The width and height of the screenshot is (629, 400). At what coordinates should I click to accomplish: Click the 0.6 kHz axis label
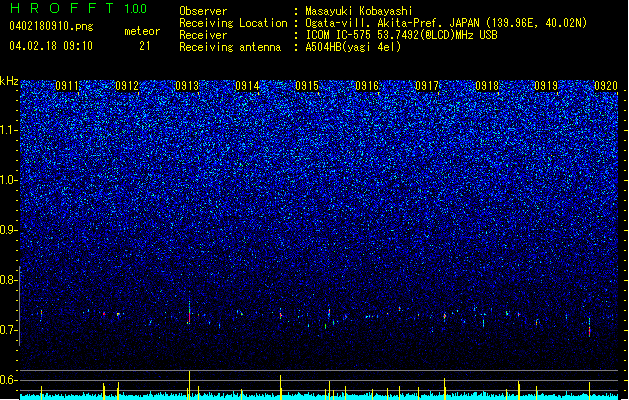pos(9,380)
